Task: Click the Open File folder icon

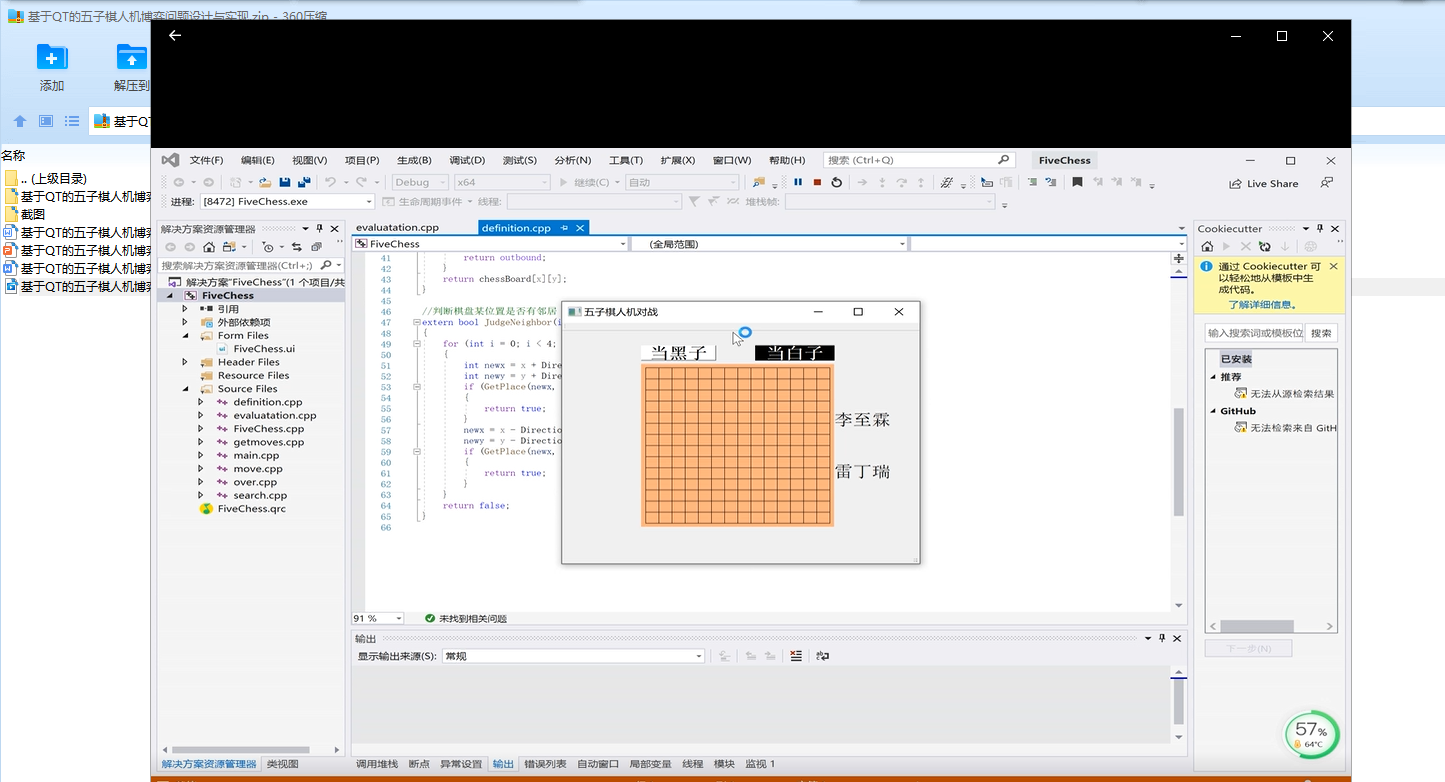Action: point(265,182)
